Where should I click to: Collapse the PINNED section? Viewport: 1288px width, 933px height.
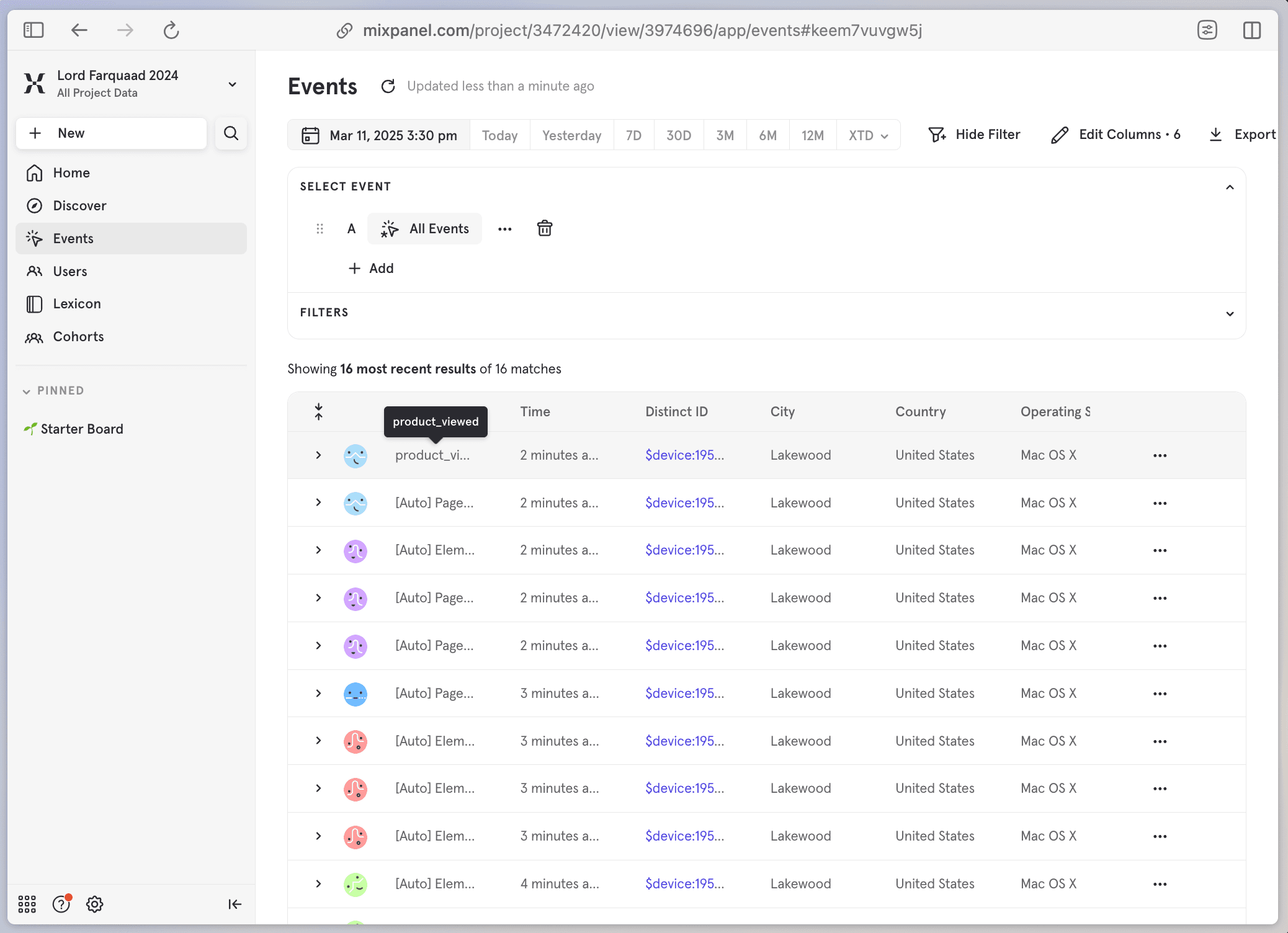coord(27,391)
